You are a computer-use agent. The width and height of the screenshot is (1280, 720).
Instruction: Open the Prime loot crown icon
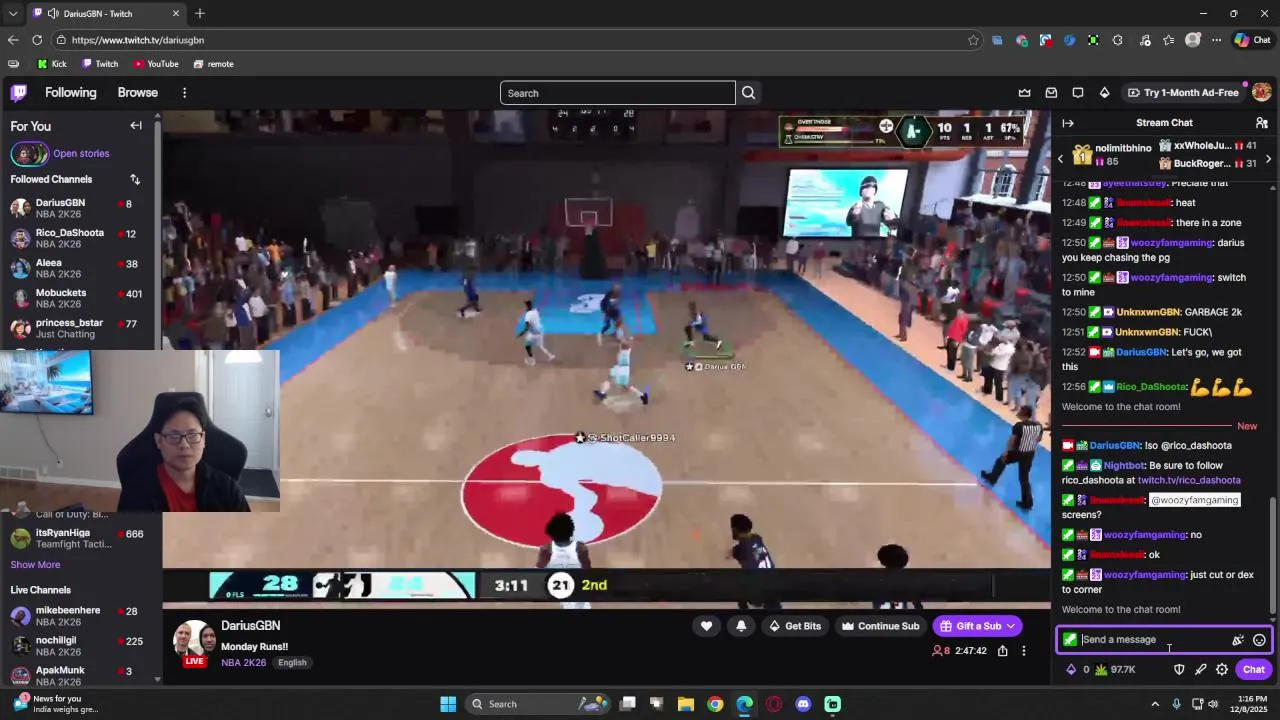tap(1024, 93)
